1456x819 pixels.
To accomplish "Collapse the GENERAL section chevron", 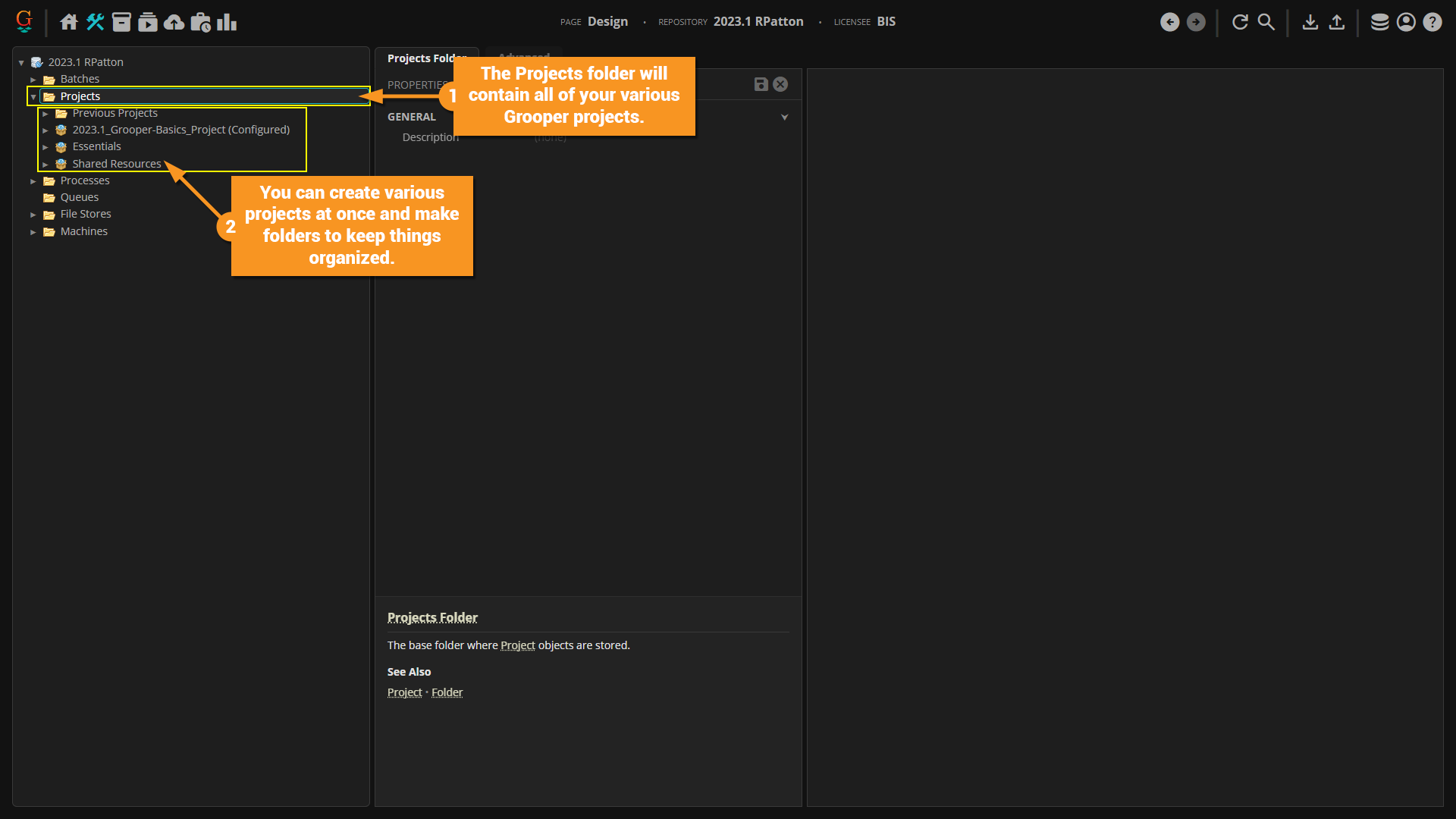I will pyautogui.click(x=785, y=117).
